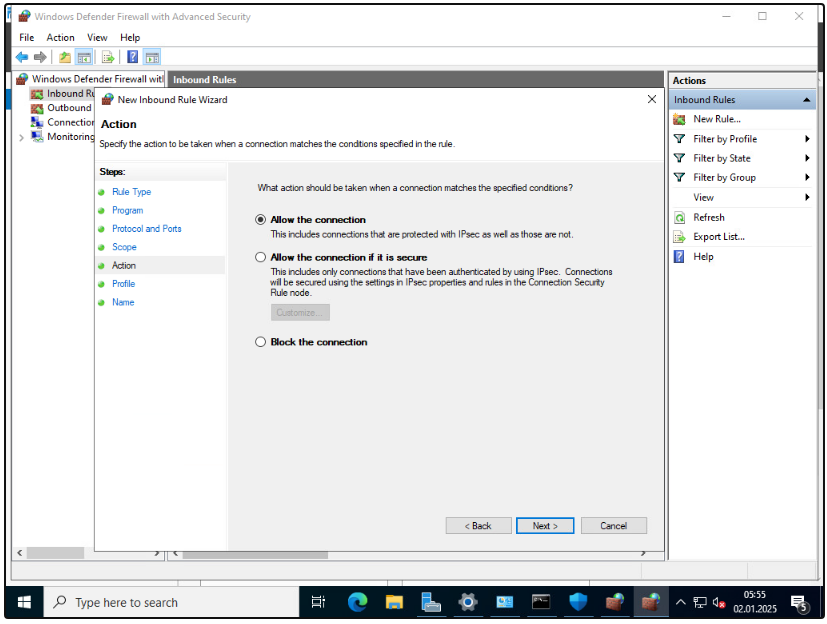Screen dimensions: 827x624
Task: Open the File menu
Action: pos(26,37)
